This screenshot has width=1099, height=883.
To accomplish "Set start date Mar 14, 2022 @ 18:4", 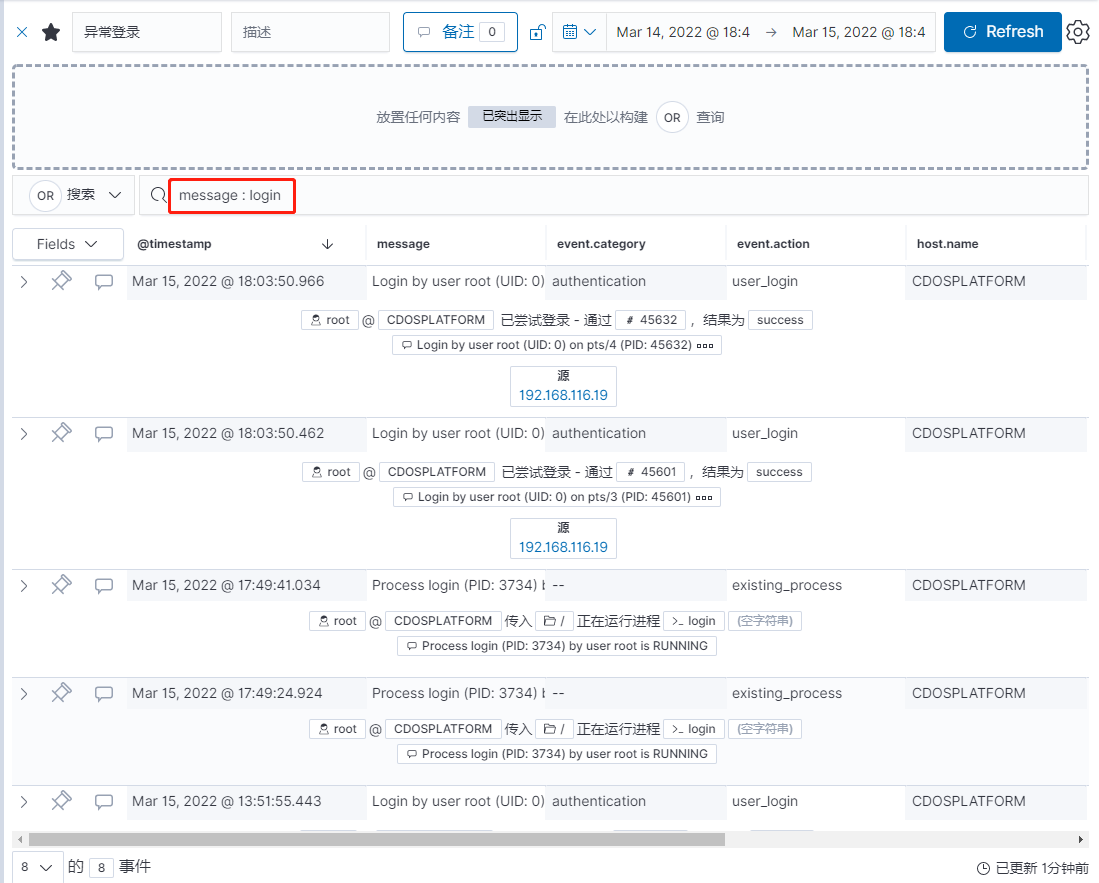I will point(683,32).
